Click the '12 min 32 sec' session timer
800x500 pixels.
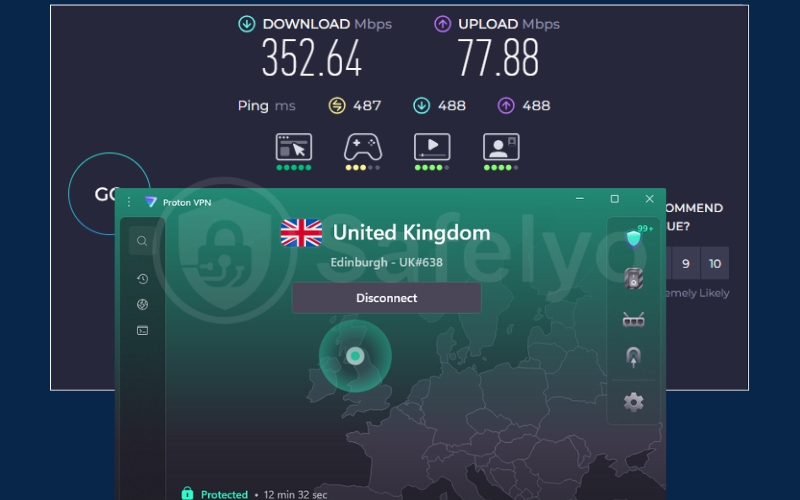pyautogui.click(x=295, y=494)
